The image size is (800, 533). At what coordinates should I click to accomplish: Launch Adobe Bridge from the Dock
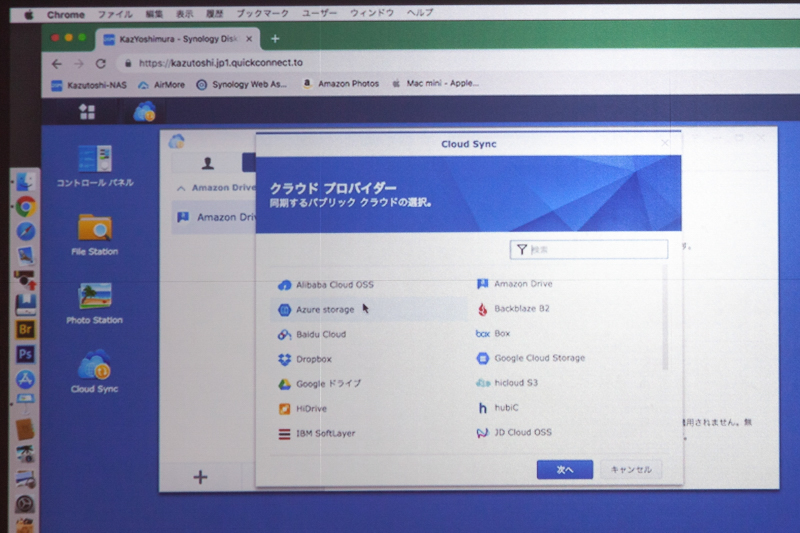(x=25, y=329)
